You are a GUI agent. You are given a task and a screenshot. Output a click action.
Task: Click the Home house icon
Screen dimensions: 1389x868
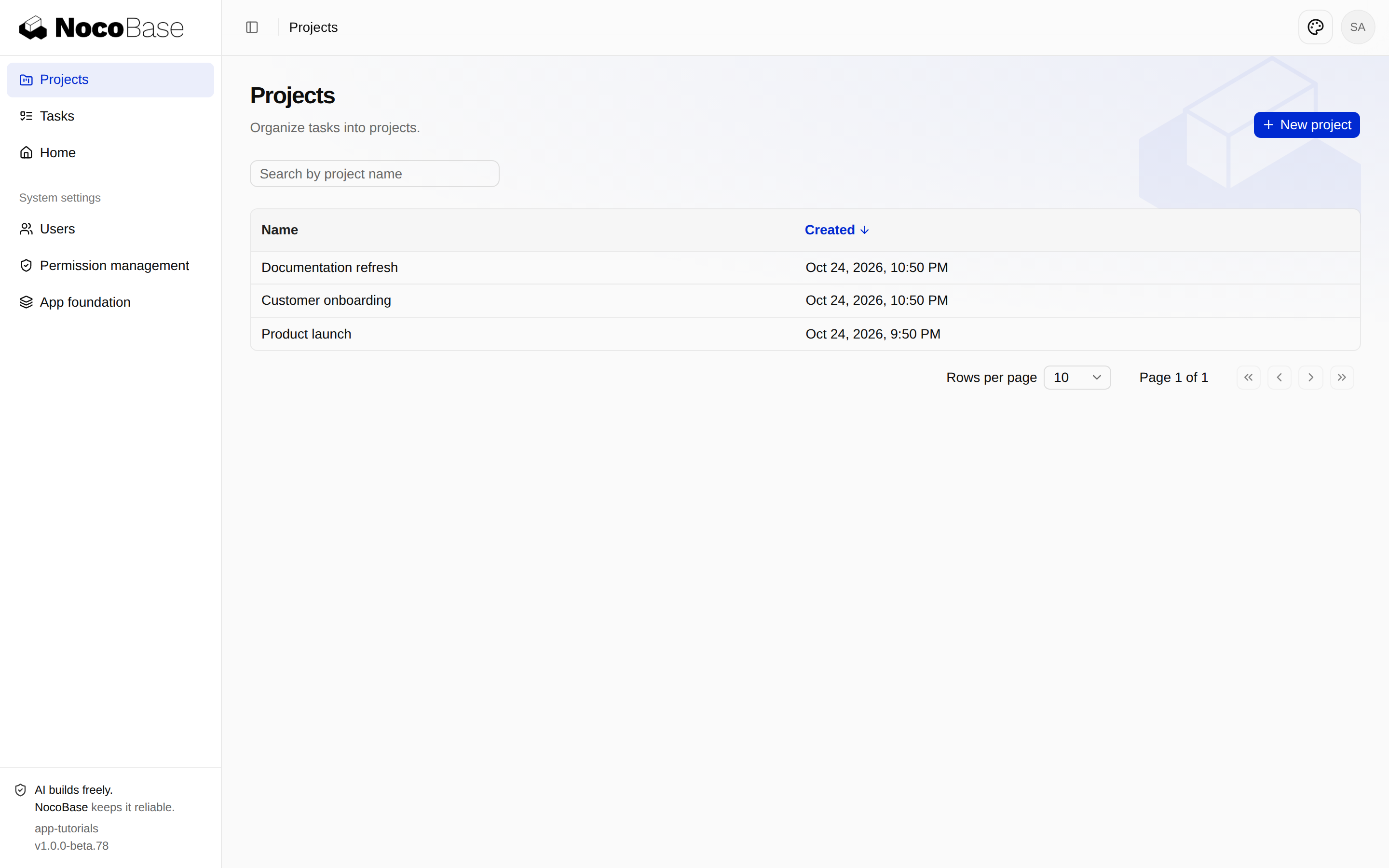click(x=26, y=153)
